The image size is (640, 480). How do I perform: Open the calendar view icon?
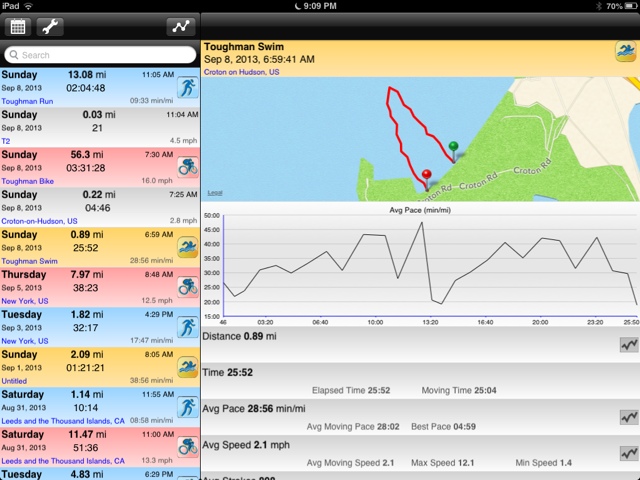pos(18,27)
